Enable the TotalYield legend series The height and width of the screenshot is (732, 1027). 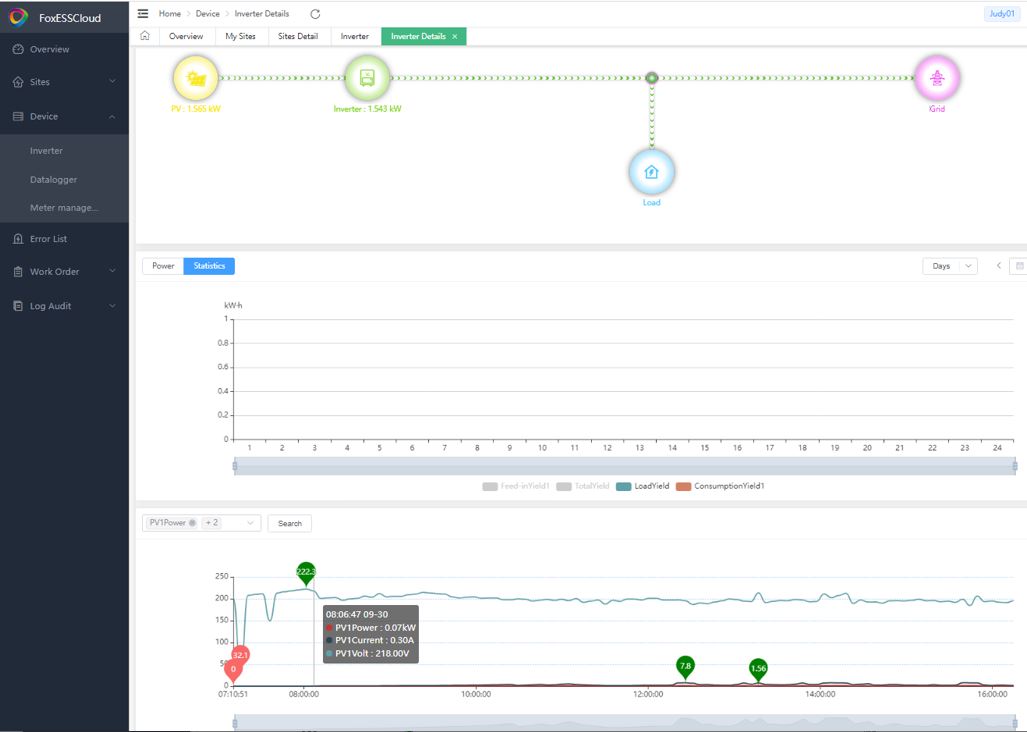coord(583,486)
